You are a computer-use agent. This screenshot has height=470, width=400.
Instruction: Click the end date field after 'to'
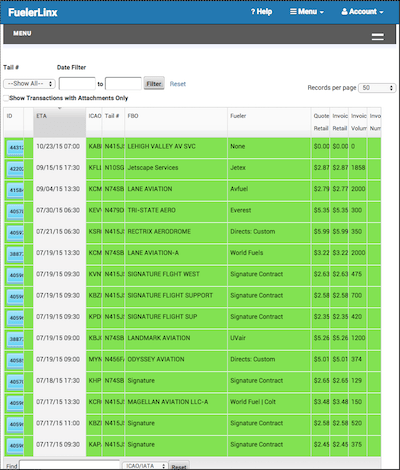pos(123,84)
